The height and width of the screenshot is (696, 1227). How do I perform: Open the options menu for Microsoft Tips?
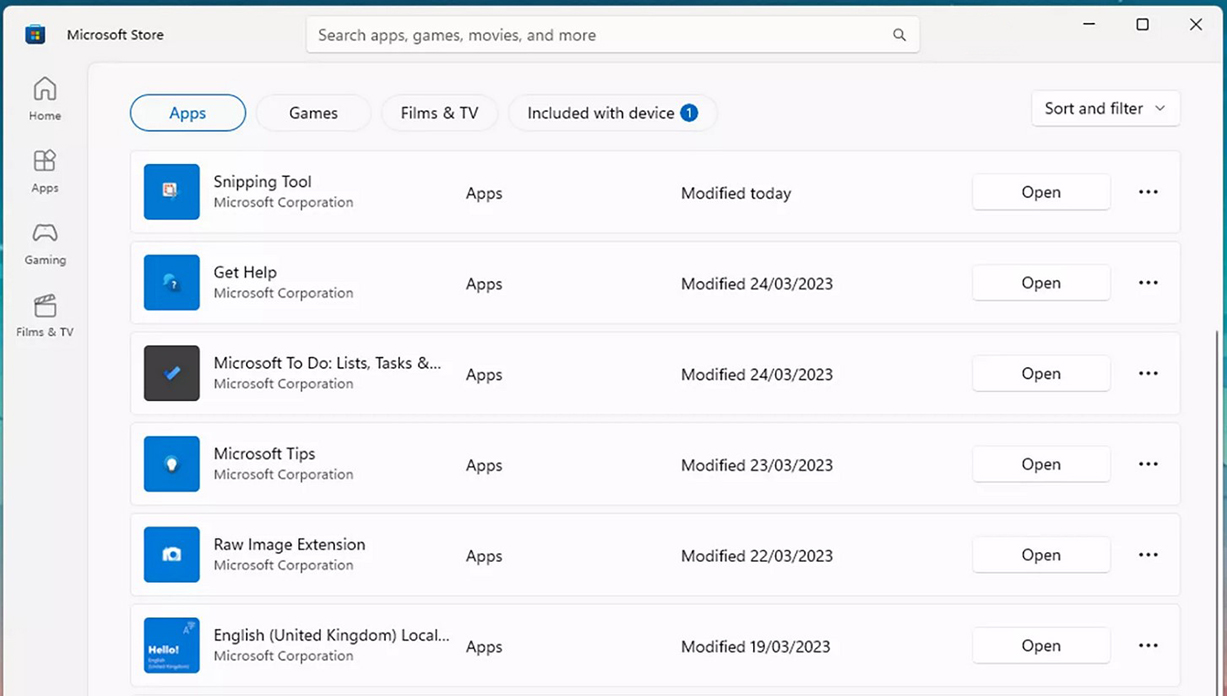1147,464
